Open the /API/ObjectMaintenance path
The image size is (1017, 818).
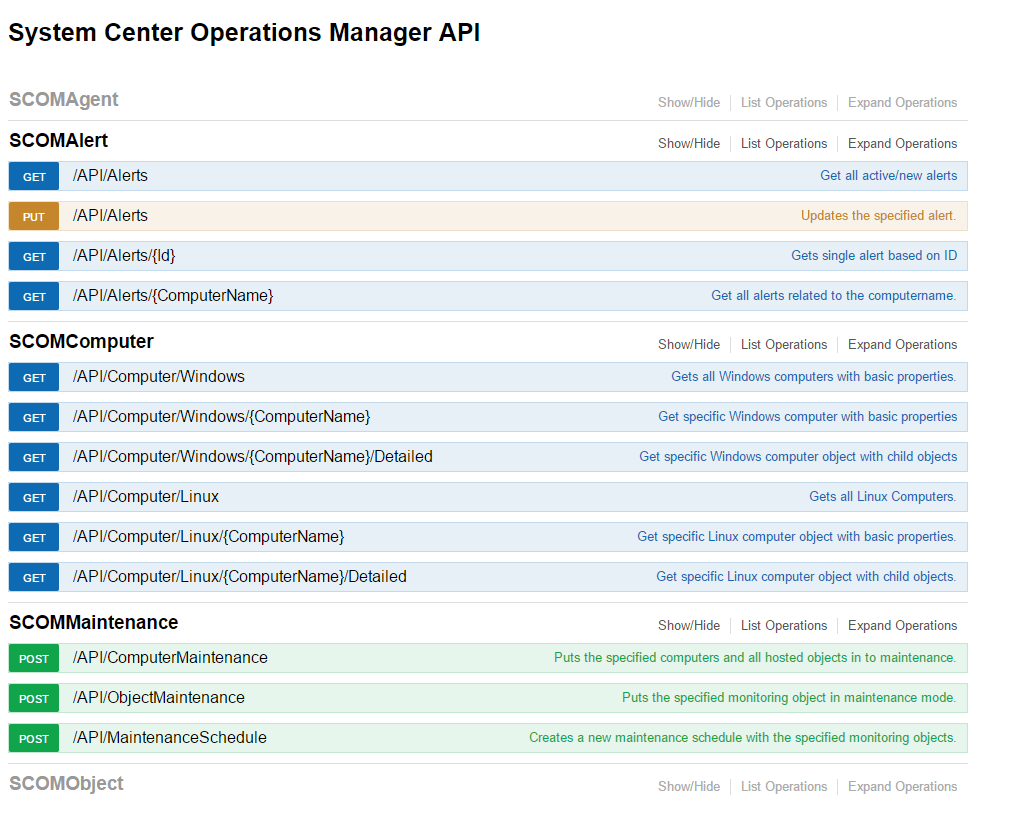pos(159,698)
